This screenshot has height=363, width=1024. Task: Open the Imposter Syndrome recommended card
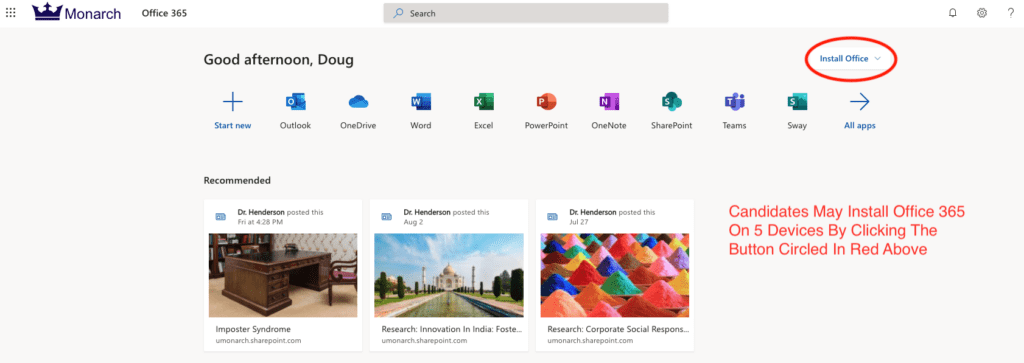tap(283, 276)
